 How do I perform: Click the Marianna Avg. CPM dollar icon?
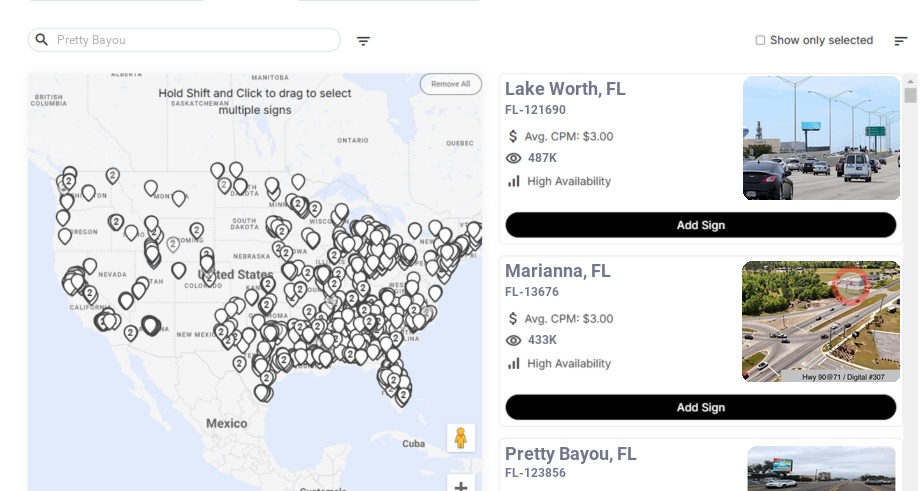point(514,319)
